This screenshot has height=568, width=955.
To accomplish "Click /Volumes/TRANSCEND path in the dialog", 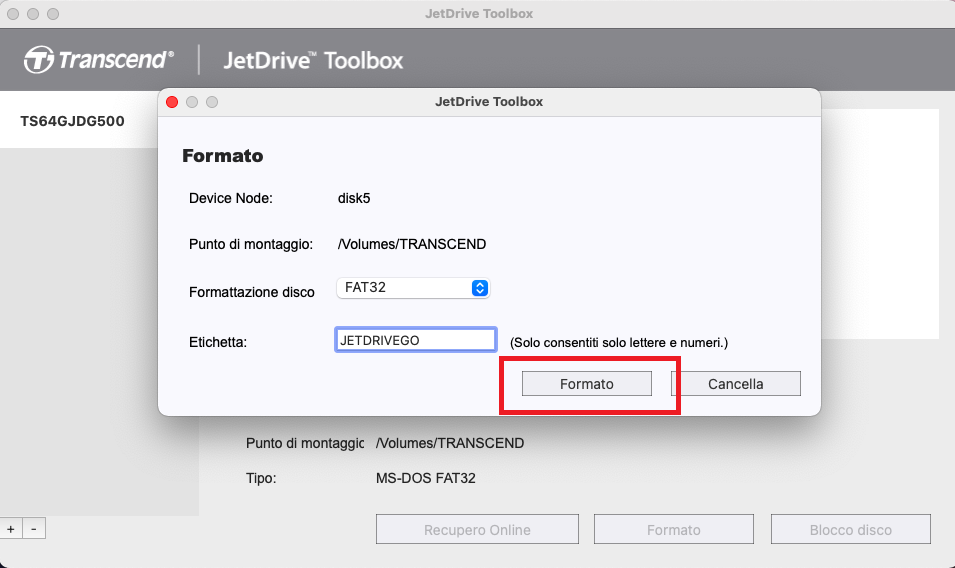I will (x=412, y=244).
